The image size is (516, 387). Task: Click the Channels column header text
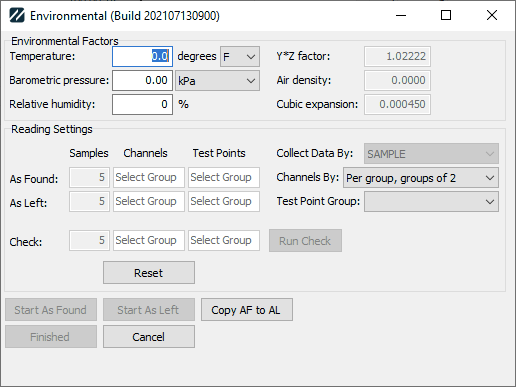pyautogui.click(x=145, y=153)
